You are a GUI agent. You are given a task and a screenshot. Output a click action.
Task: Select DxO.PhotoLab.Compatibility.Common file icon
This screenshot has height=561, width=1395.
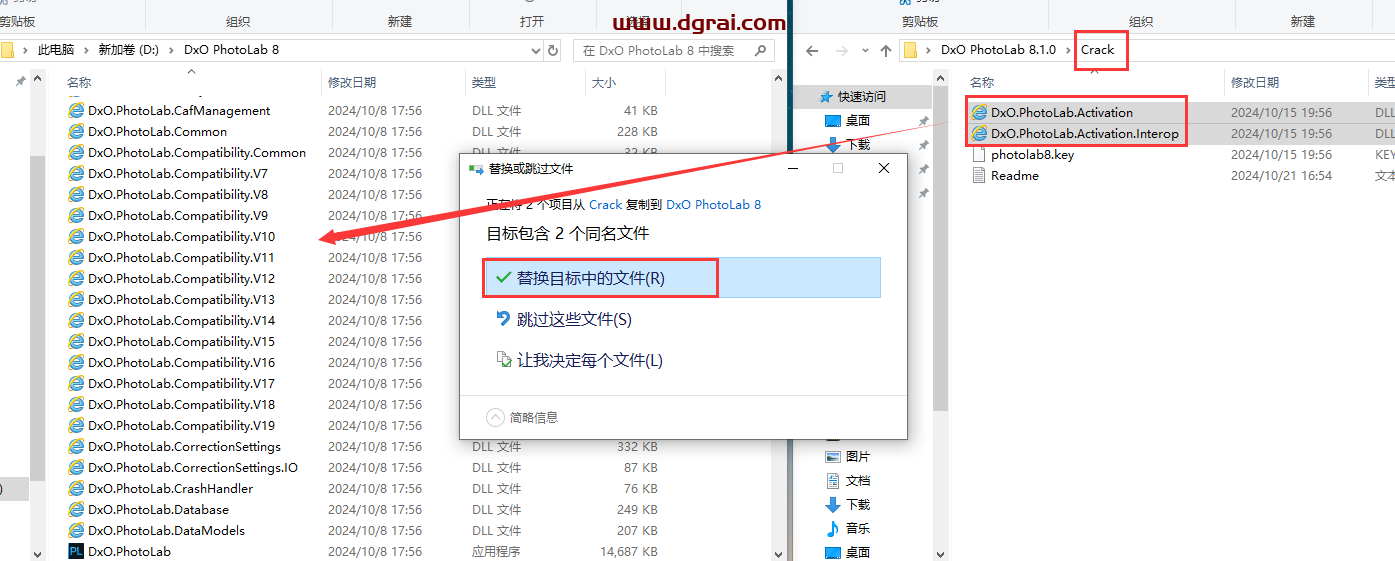tap(75, 152)
